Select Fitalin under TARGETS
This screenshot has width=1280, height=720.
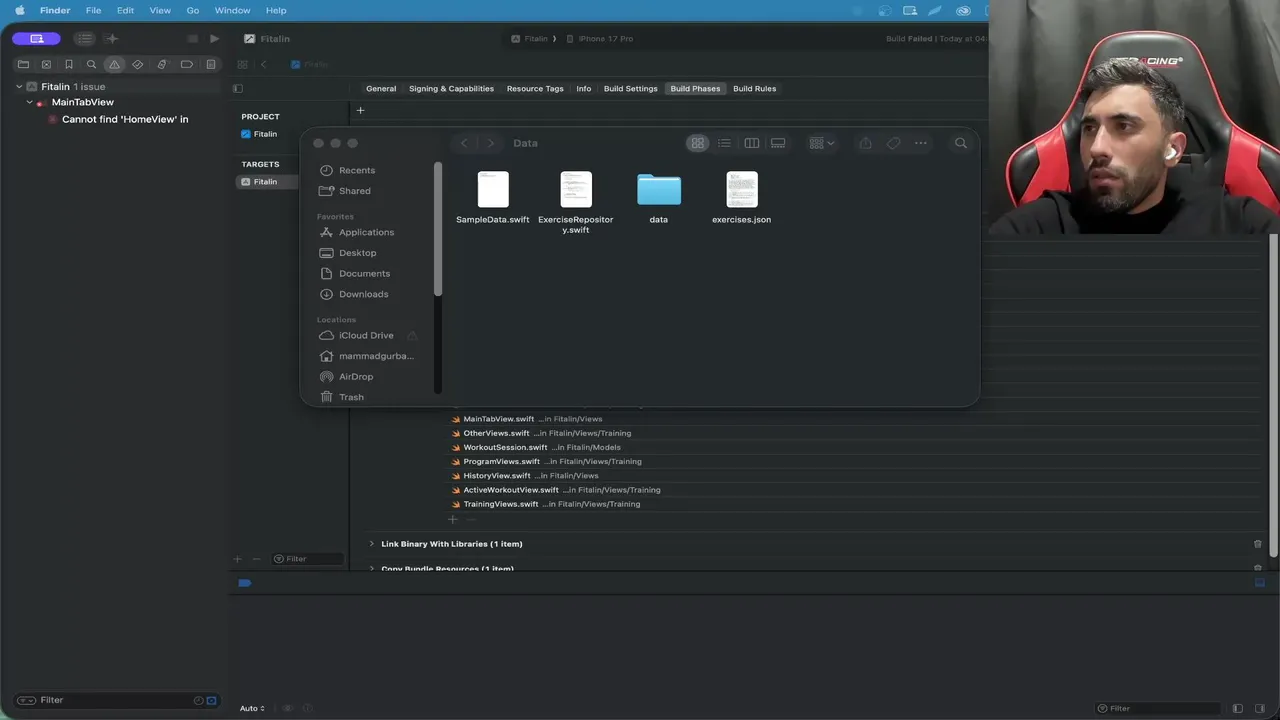coord(265,182)
